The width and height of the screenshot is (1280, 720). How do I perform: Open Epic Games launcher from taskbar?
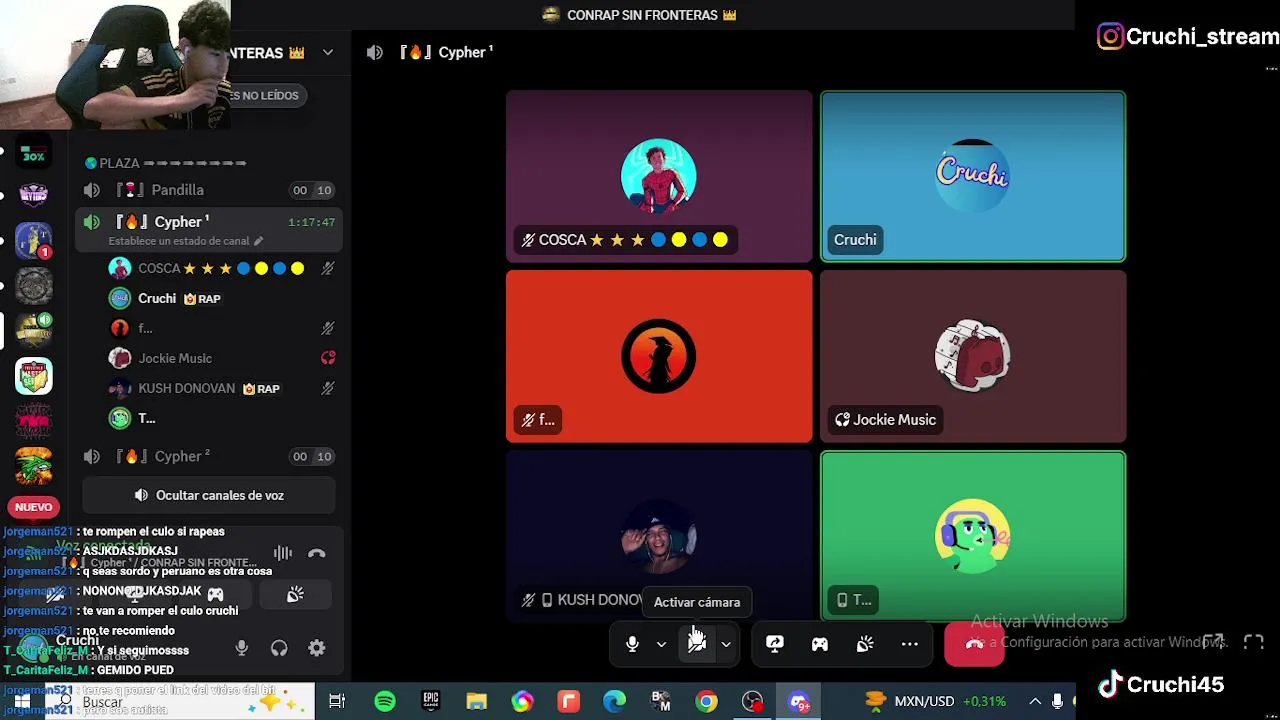point(431,702)
